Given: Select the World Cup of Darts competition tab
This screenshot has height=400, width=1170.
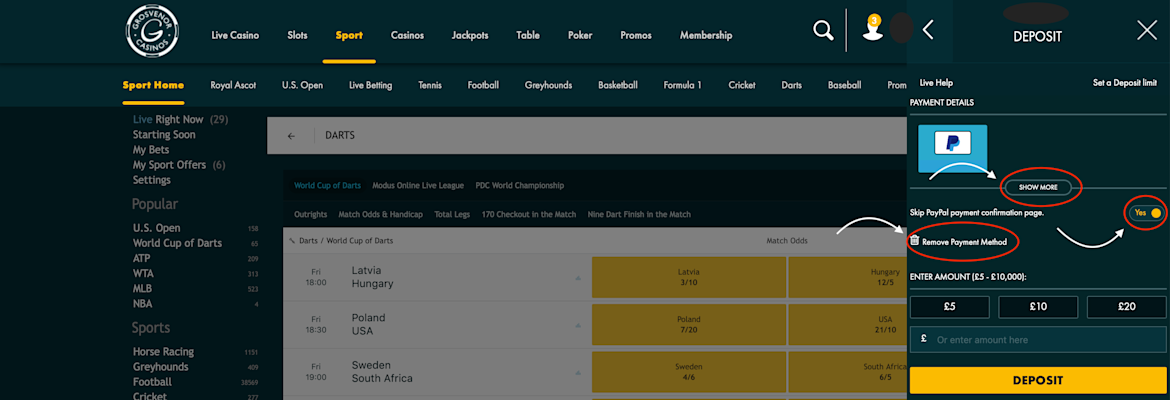Looking at the screenshot, I should pos(329,185).
